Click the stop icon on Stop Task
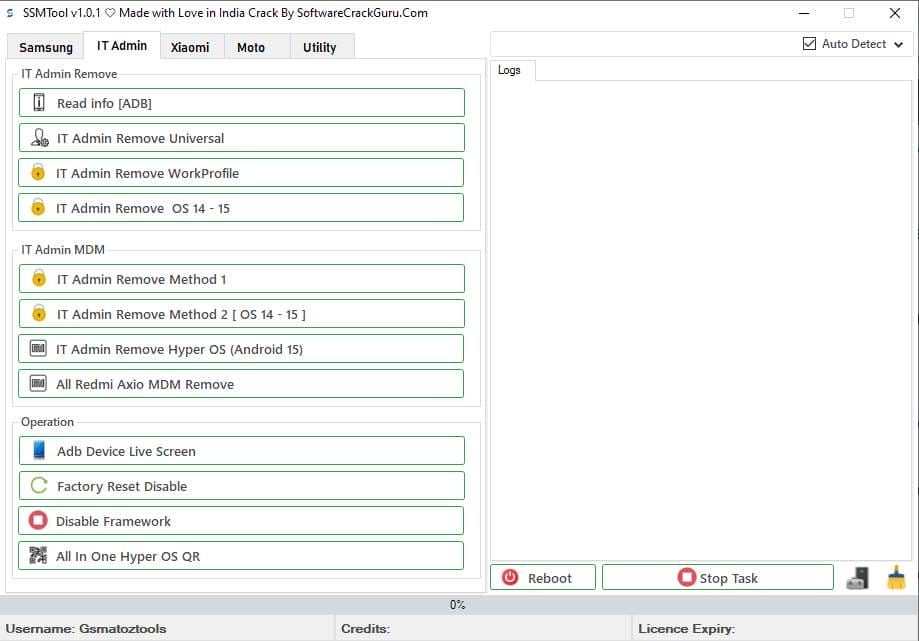This screenshot has width=919, height=641. (x=686, y=577)
